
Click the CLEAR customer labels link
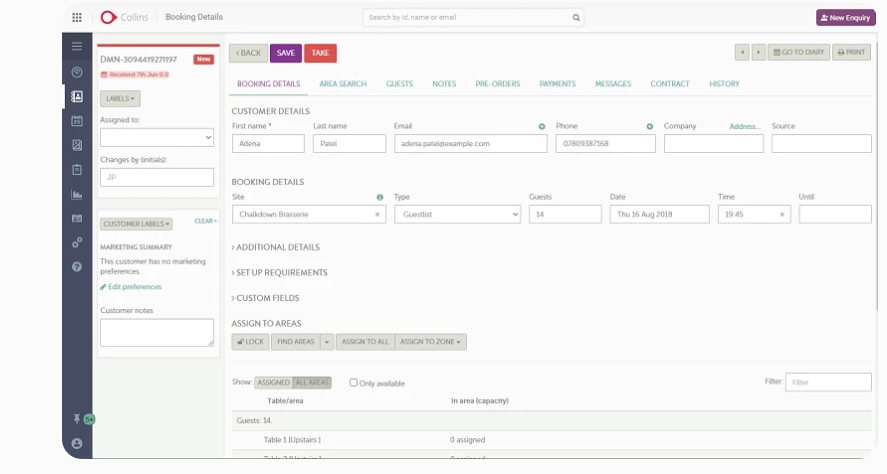[205, 221]
